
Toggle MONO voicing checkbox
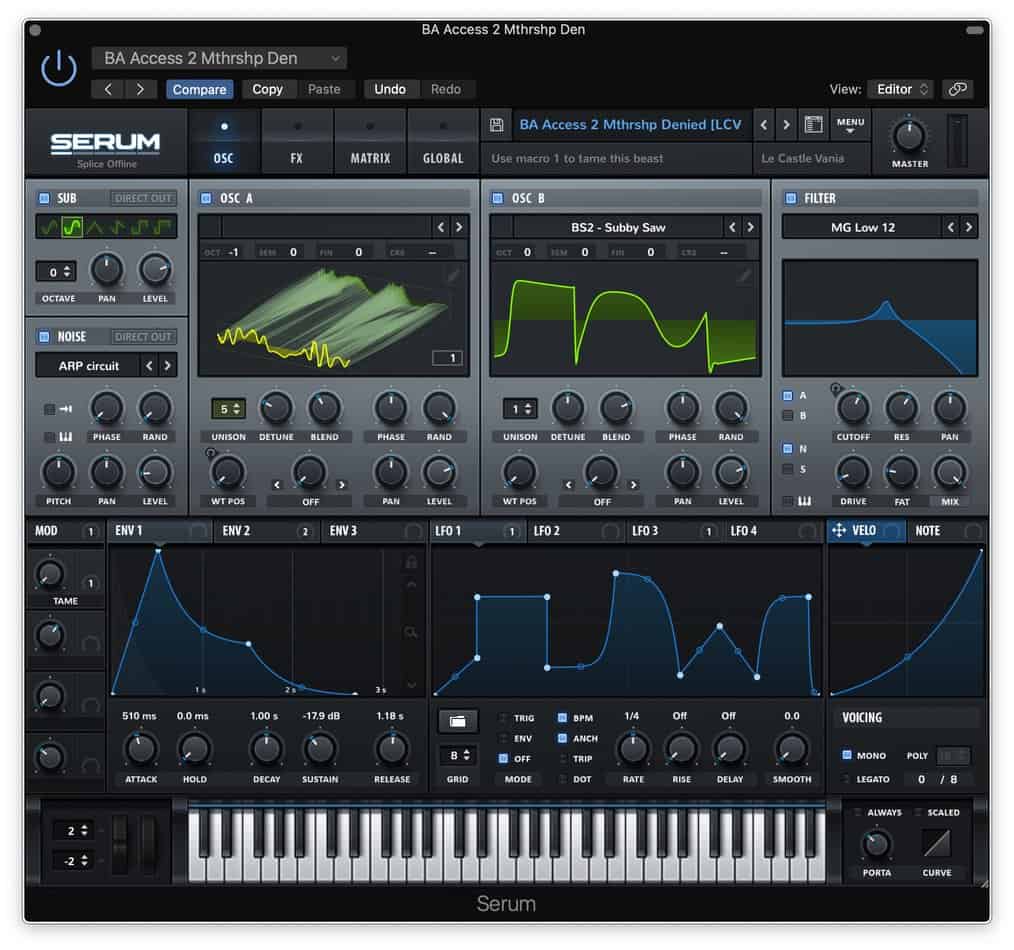point(847,755)
